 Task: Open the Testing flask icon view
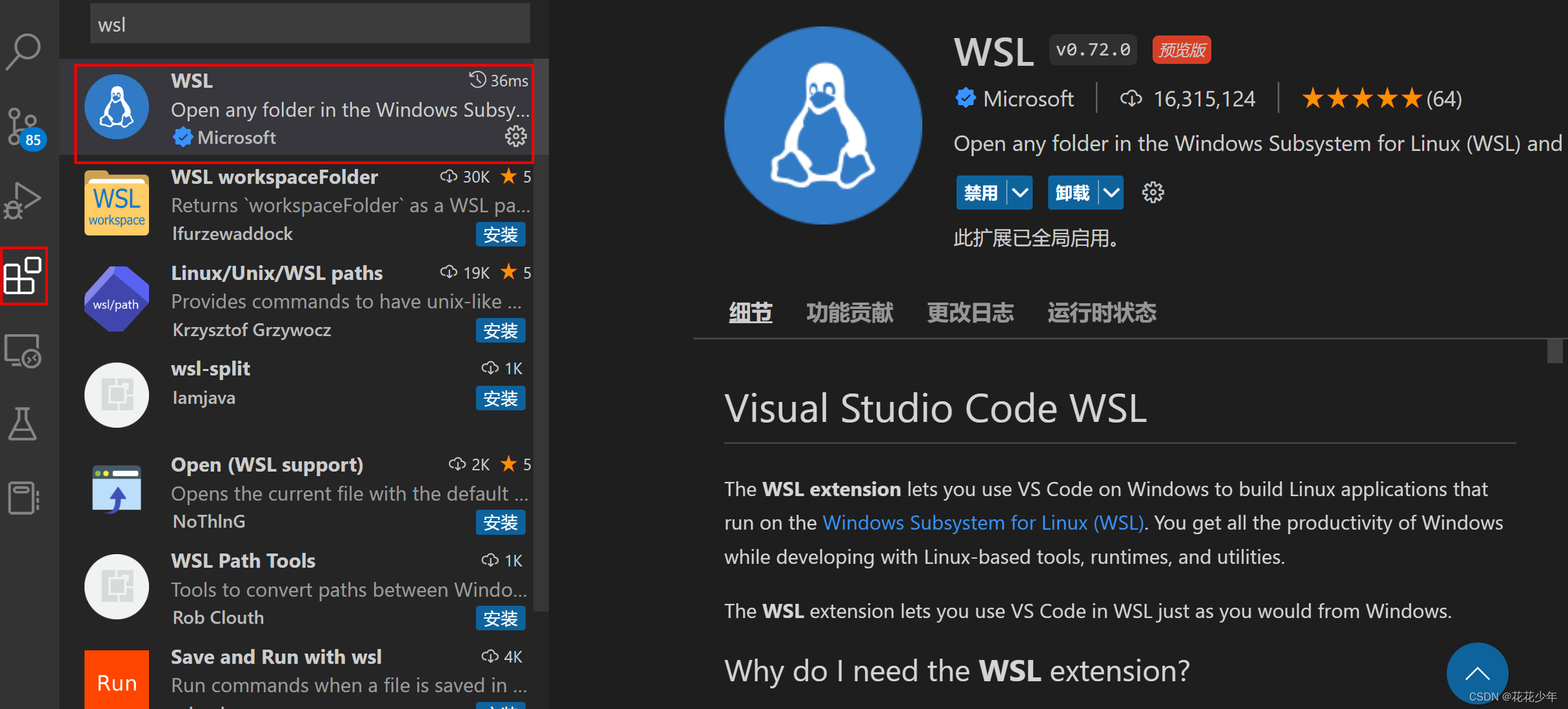23,424
